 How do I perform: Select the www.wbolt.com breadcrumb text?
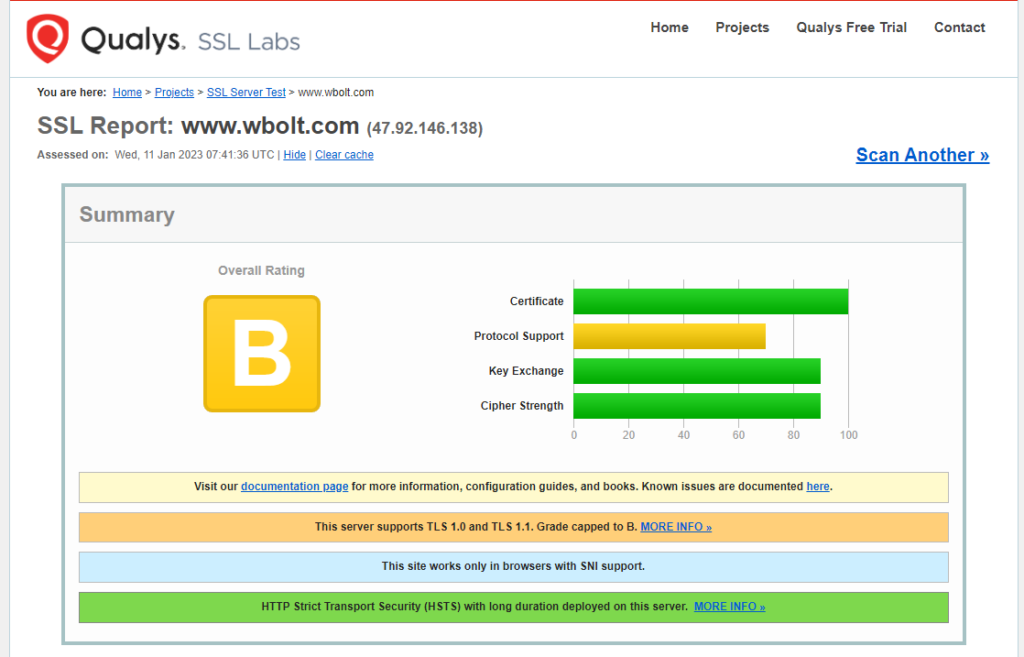336,92
